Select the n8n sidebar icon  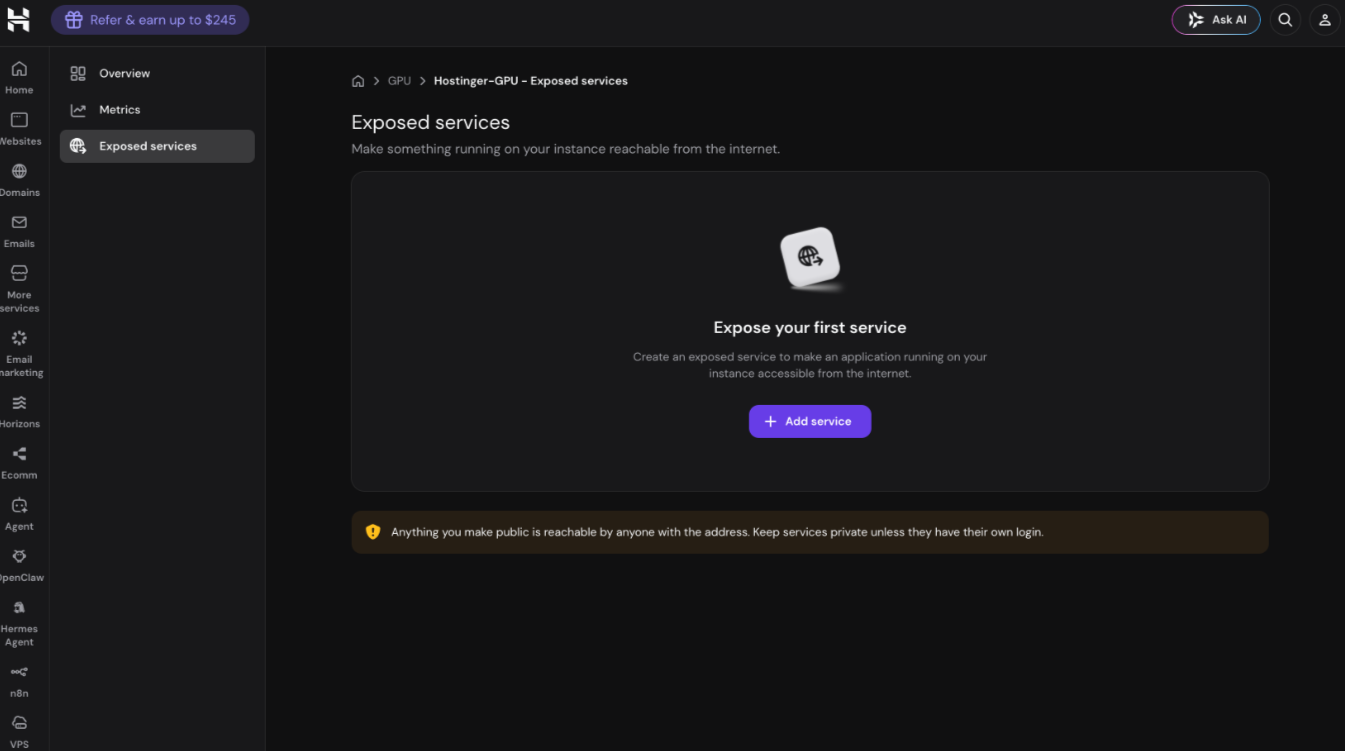[19, 672]
